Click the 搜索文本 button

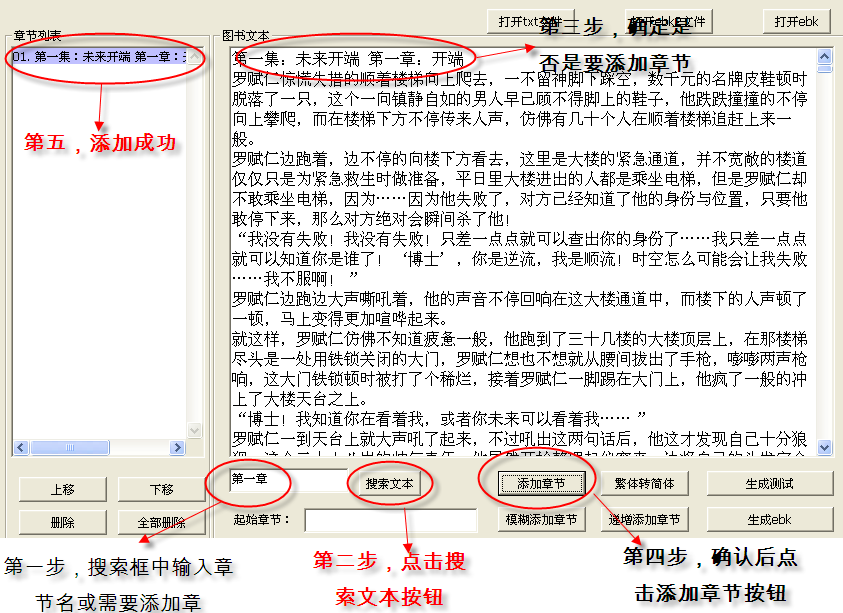point(389,483)
